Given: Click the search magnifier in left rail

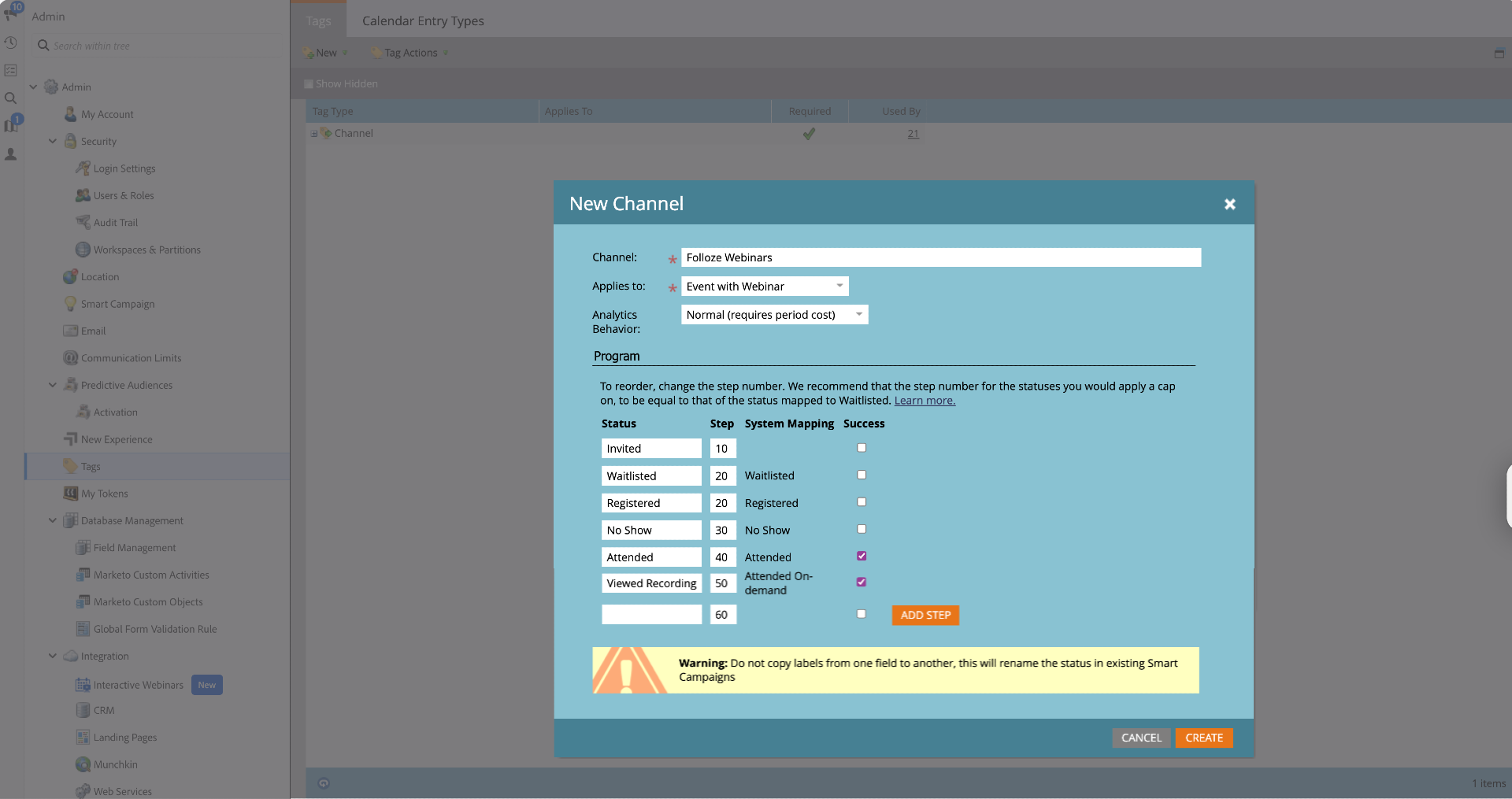Looking at the screenshot, I should pos(10,98).
